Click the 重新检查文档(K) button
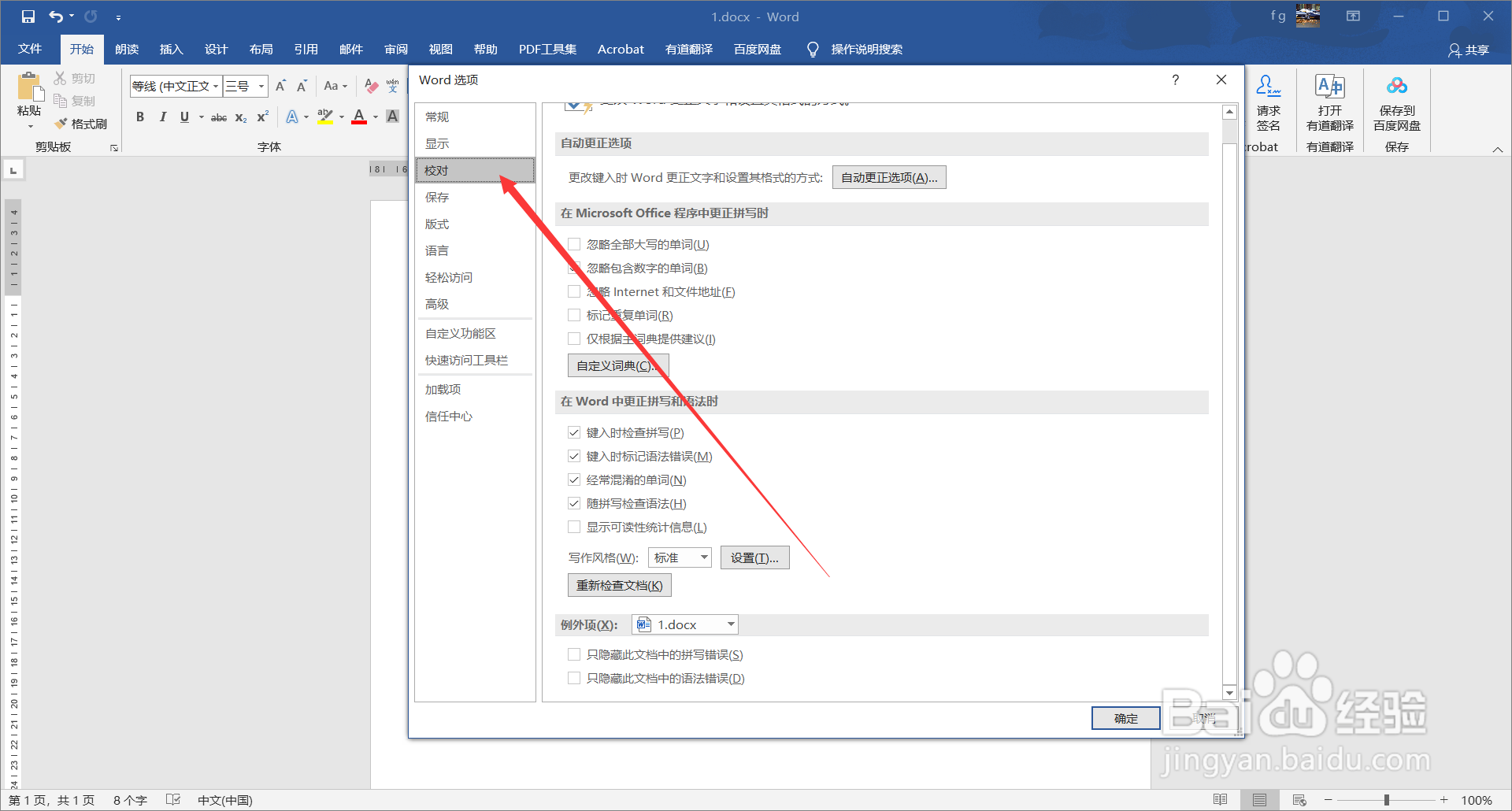1512x811 pixels. pyautogui.click(x=620, y=586)
